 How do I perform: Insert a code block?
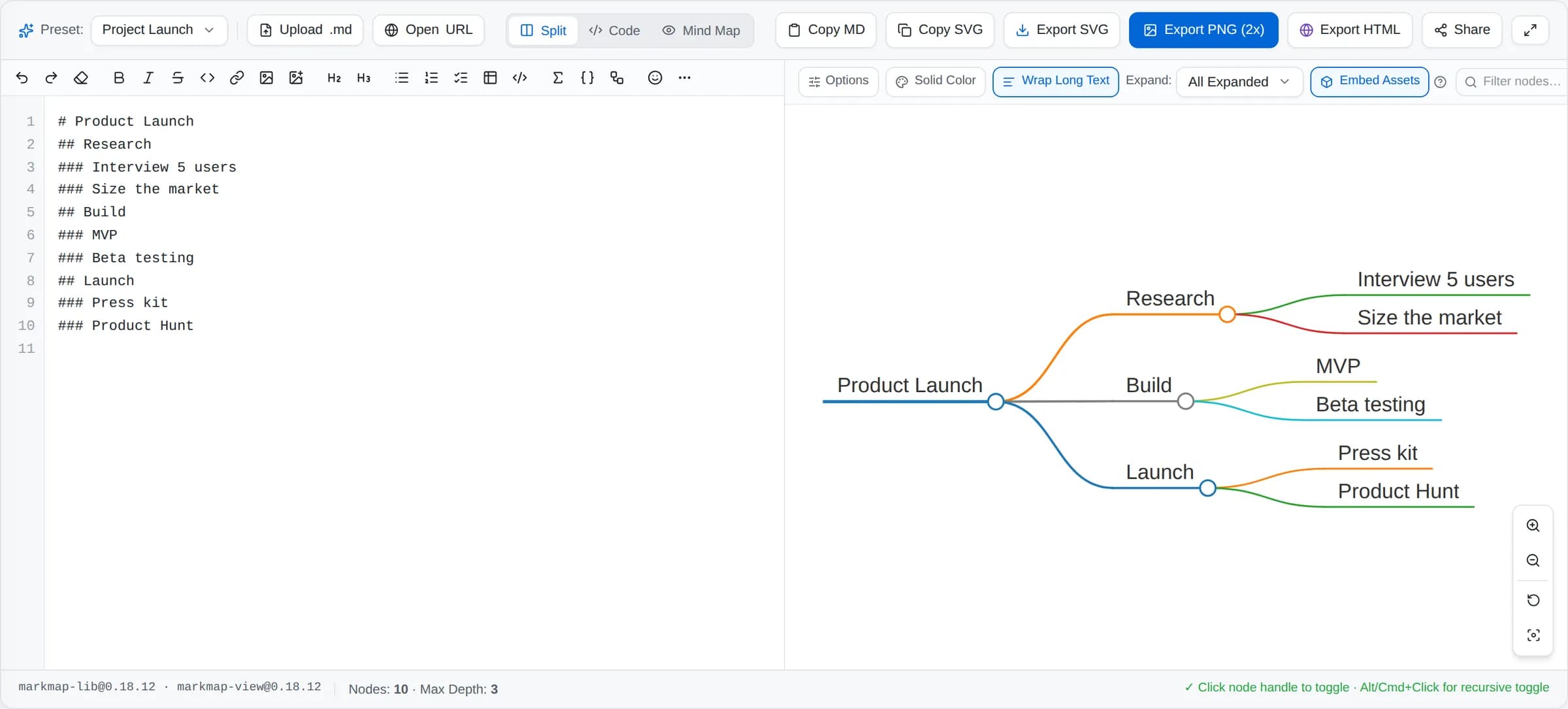click(519, 78)
